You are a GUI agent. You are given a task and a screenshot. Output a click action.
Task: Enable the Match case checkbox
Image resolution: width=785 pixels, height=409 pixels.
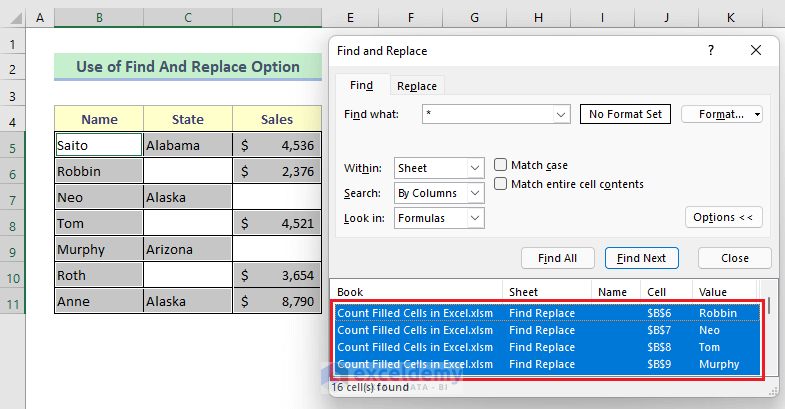[501, 165]
